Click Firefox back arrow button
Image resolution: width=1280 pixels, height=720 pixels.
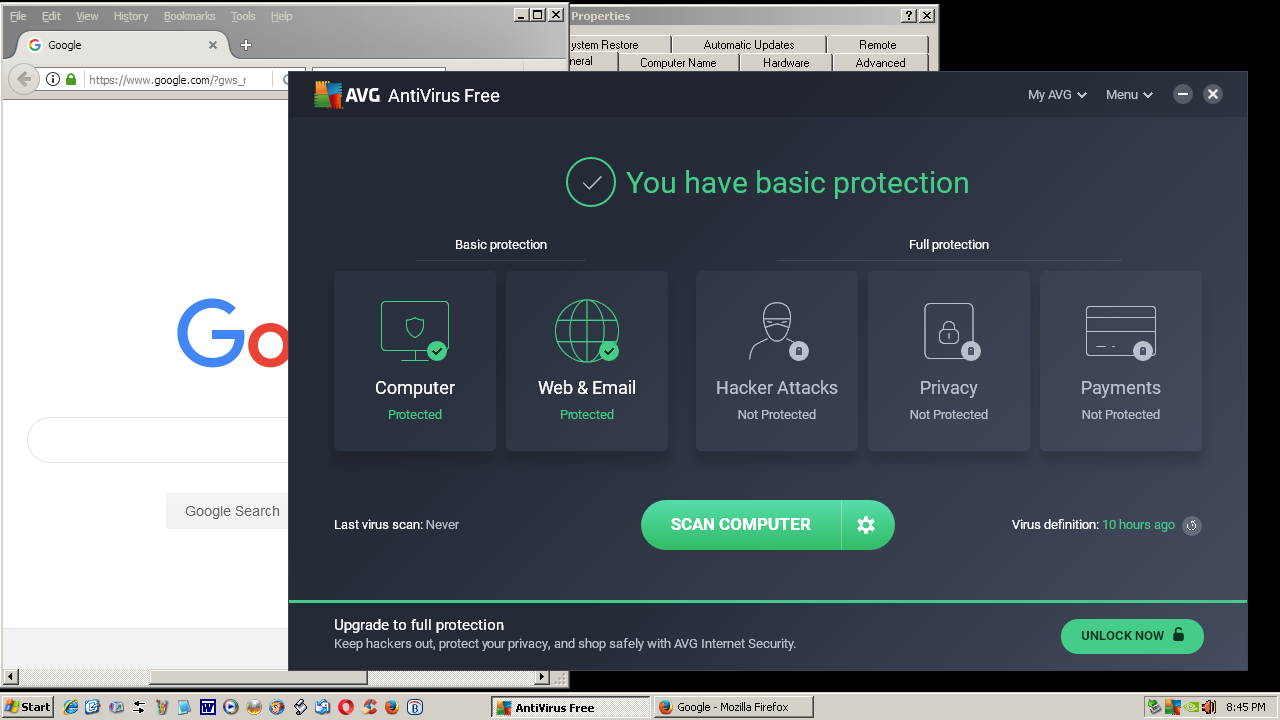tap(24, 79)
